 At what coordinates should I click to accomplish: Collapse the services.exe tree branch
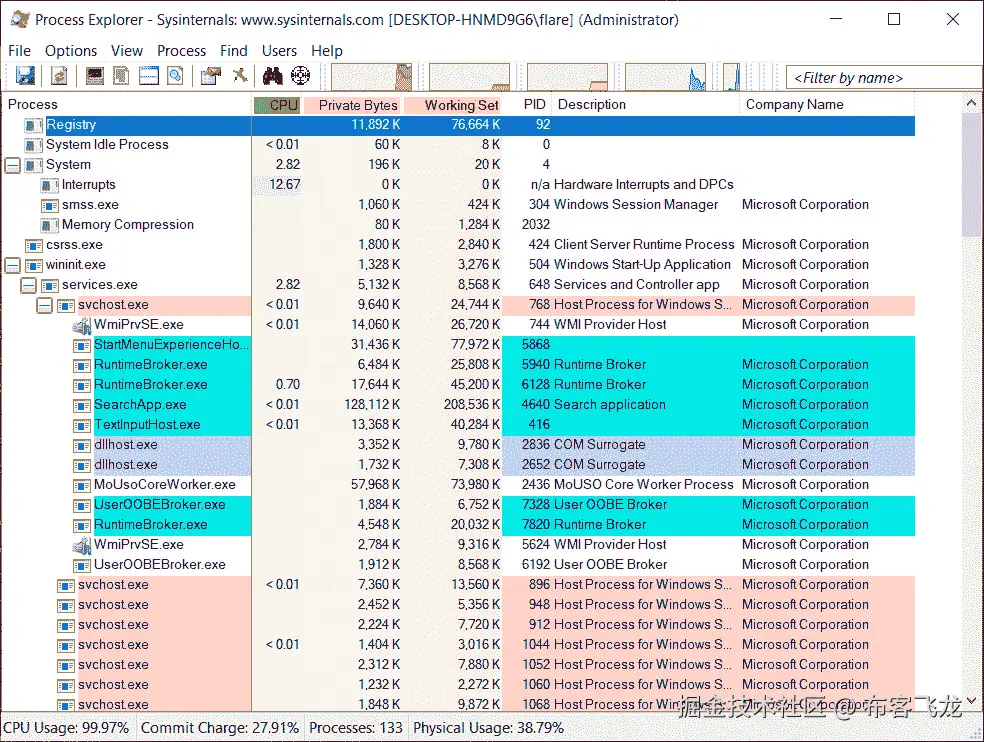coord(29,284)
